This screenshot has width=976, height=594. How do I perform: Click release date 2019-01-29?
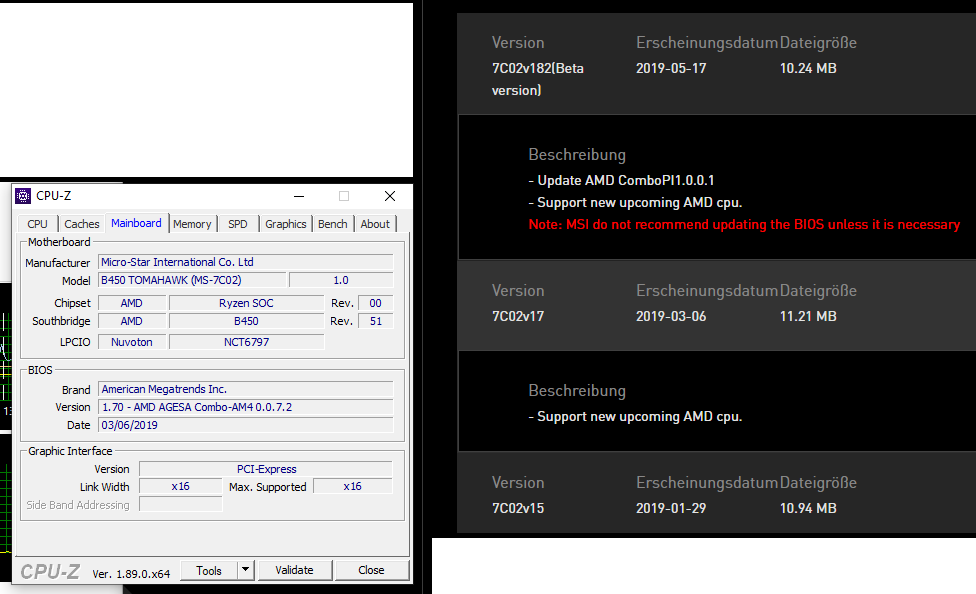pyautogui.click(x=671, y=508)
